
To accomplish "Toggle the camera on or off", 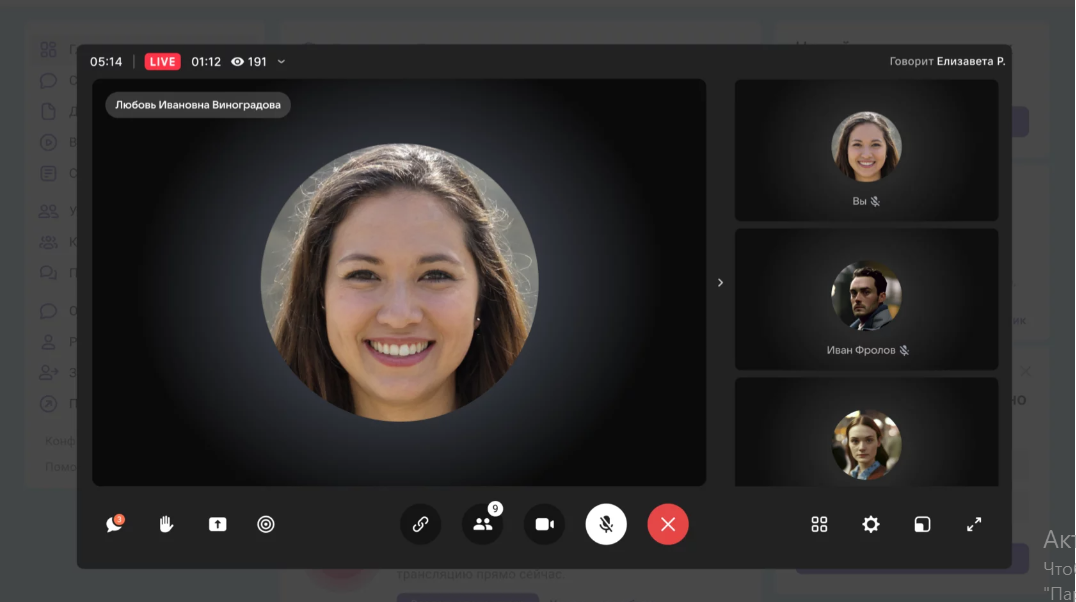I will click(x=544, y=524).
